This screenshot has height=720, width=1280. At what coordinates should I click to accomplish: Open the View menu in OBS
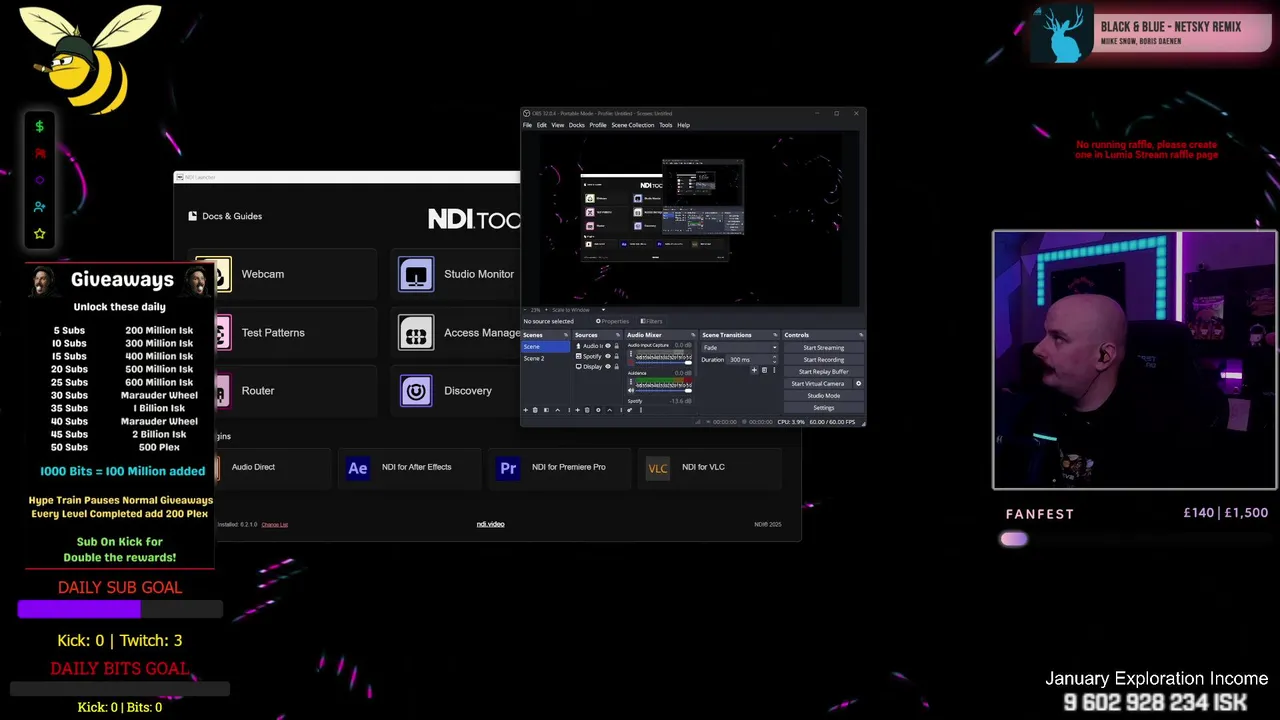[558, 125]
